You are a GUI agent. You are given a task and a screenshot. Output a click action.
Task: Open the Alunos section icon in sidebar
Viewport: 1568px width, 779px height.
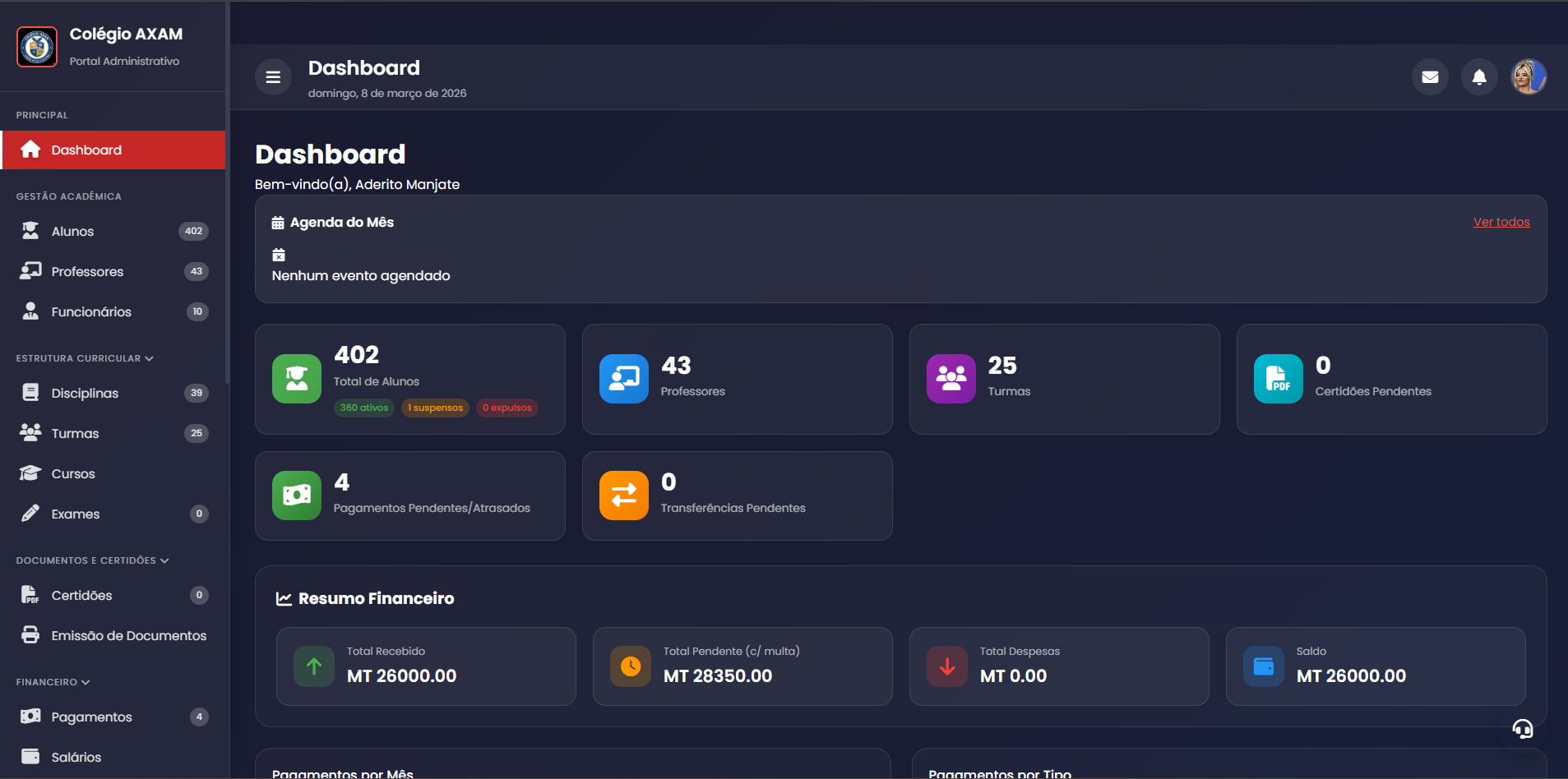(x=30, y=231)
